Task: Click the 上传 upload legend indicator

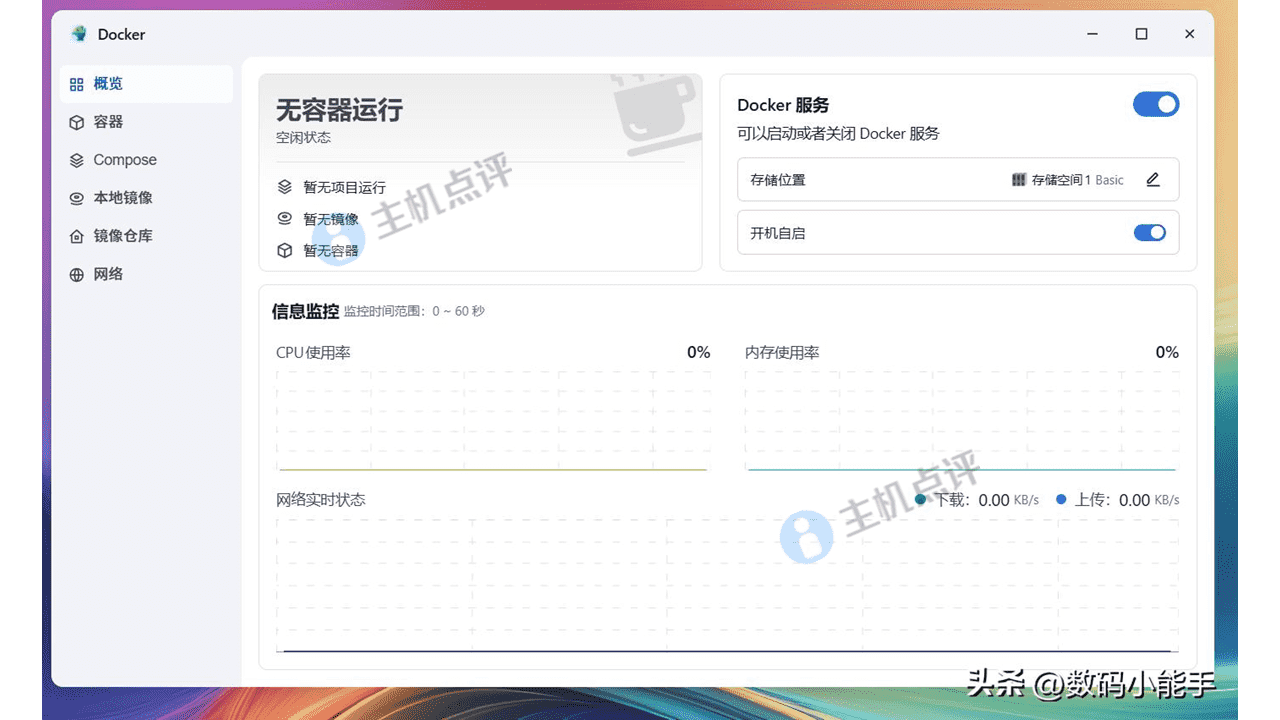Action: point(1061,499)
